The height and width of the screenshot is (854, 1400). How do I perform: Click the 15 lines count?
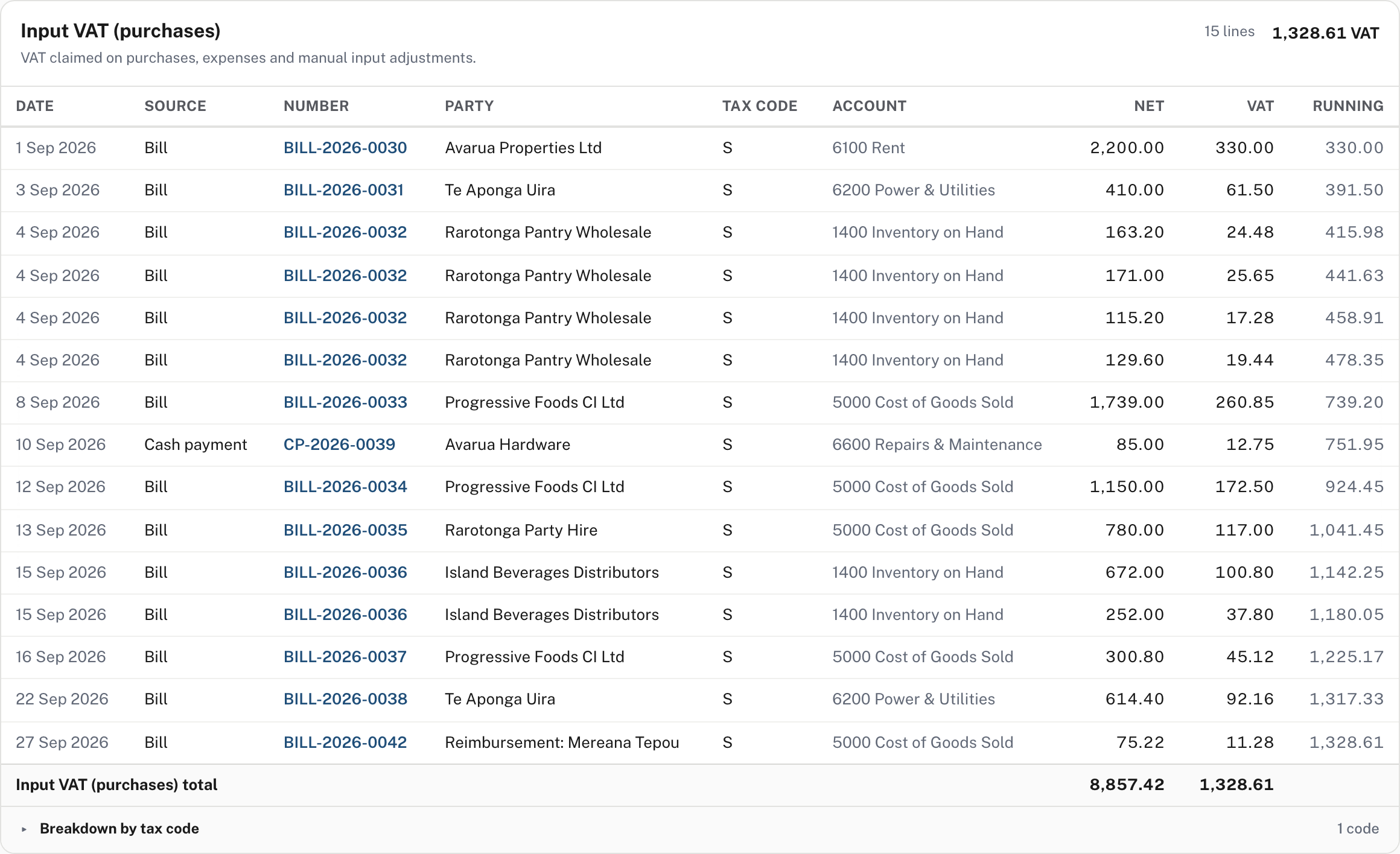[1229, 31]
